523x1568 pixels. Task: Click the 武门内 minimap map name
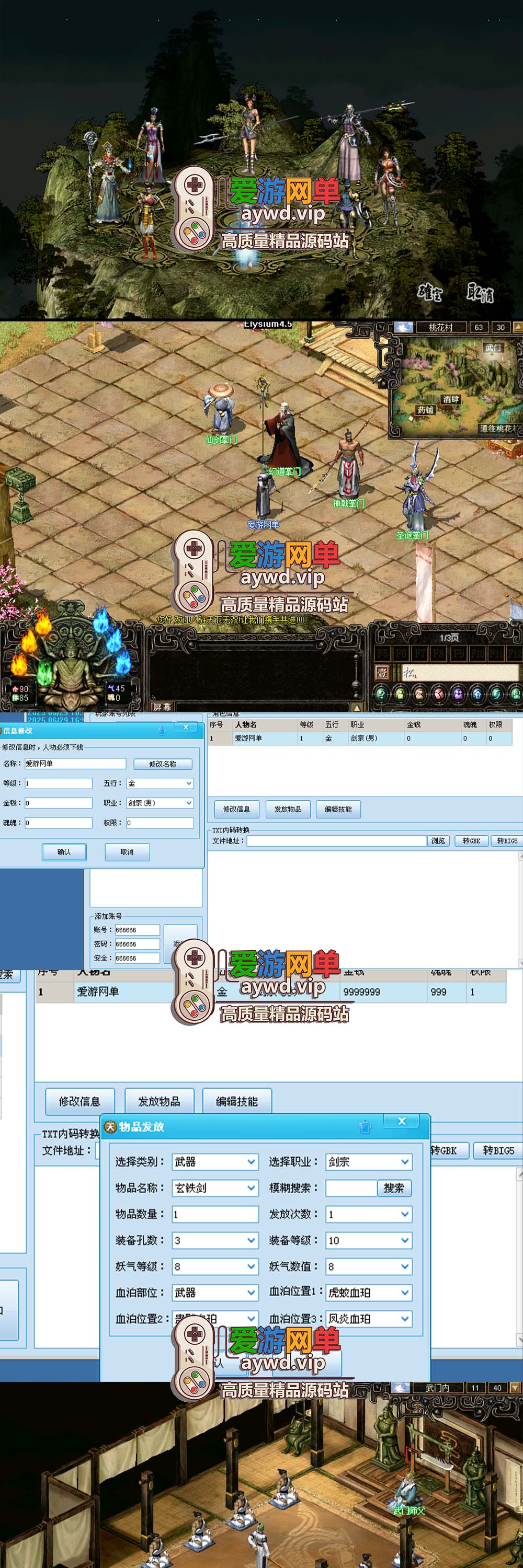tap(437, 1388)
